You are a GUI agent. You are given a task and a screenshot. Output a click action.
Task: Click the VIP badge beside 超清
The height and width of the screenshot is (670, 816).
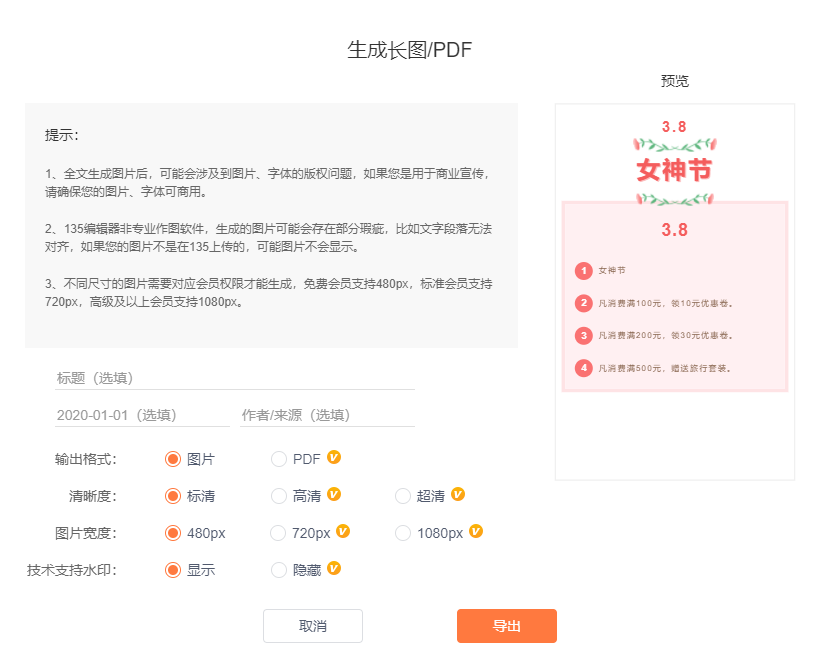(x=458, y=495)
